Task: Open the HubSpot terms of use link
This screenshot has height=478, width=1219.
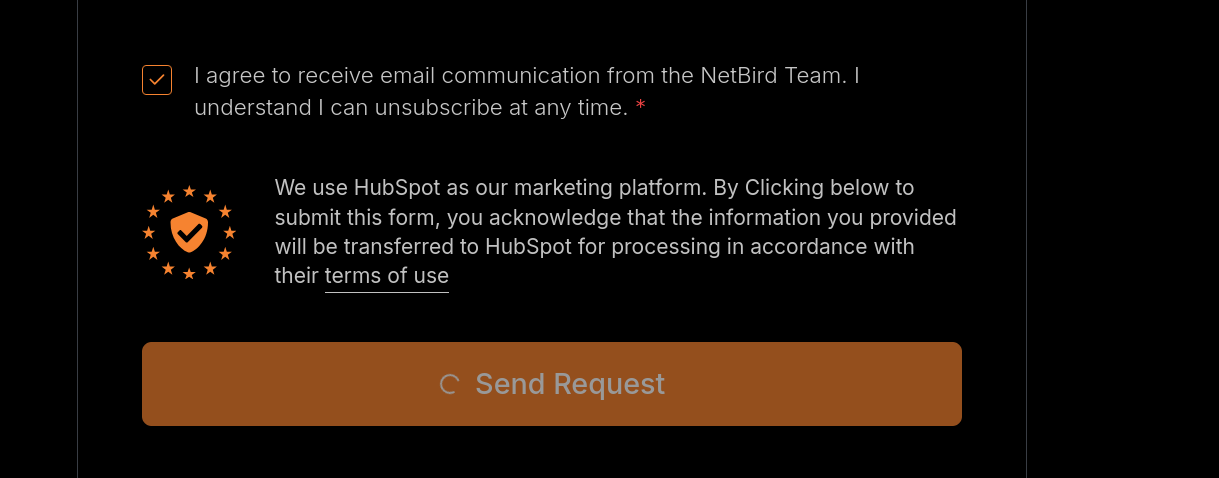Action: point(387,276)
